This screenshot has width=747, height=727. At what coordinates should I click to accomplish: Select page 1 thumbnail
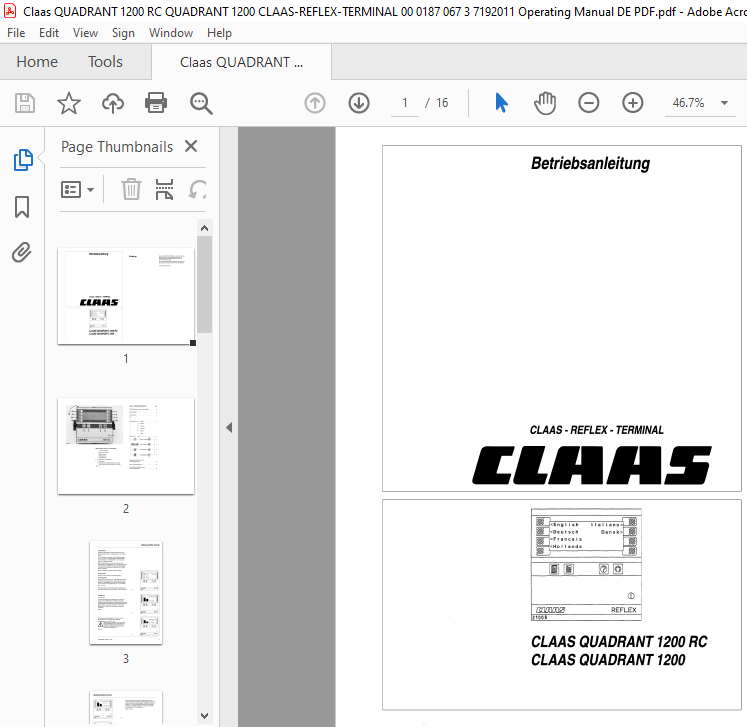pos(126,296)
